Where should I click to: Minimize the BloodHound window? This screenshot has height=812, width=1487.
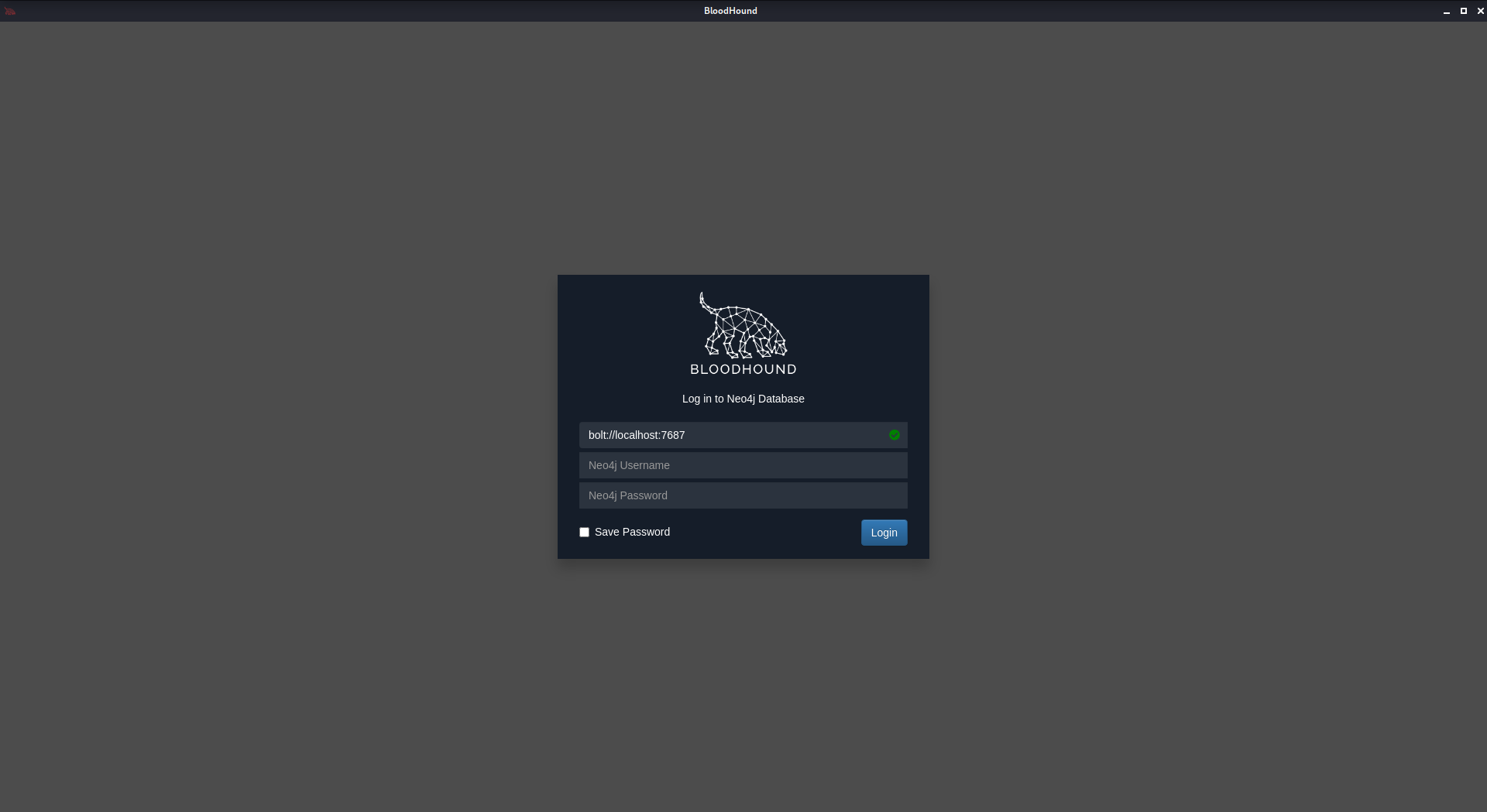(1446, 11)
